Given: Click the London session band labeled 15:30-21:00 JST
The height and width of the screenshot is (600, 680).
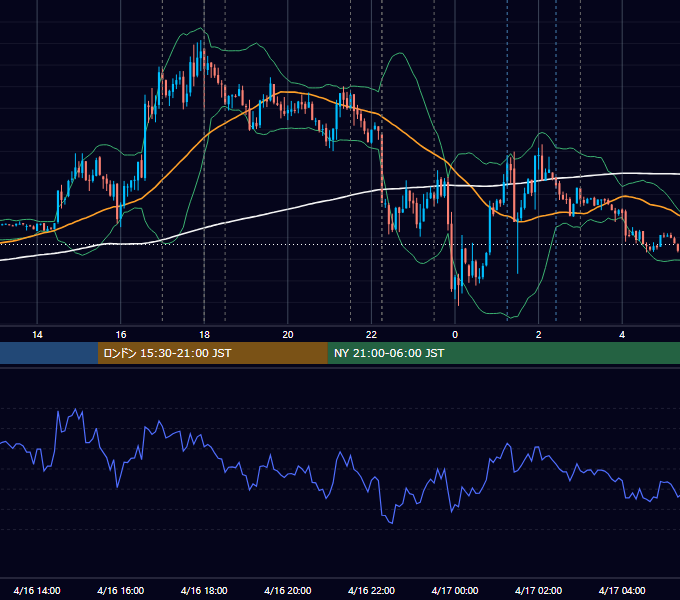Looking at the screenshot, I should coord(213,353).
